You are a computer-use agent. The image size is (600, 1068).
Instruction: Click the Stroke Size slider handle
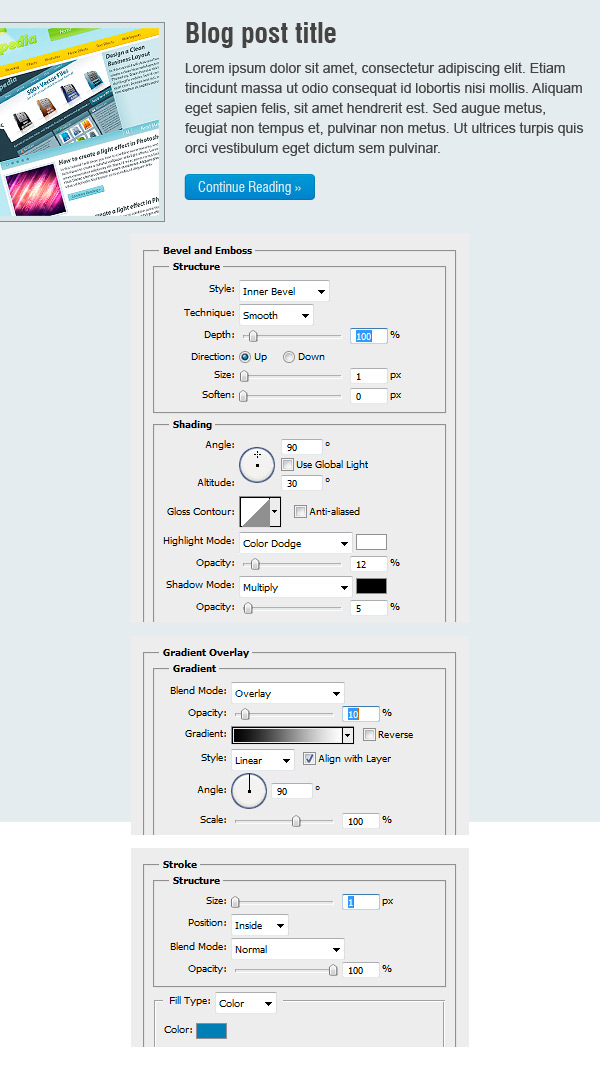pos(236,902)
